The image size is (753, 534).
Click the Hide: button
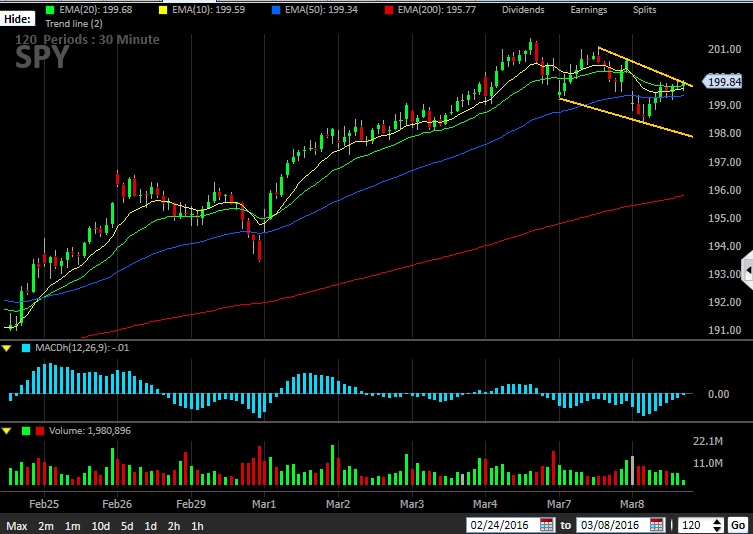[x=18, y=19]
